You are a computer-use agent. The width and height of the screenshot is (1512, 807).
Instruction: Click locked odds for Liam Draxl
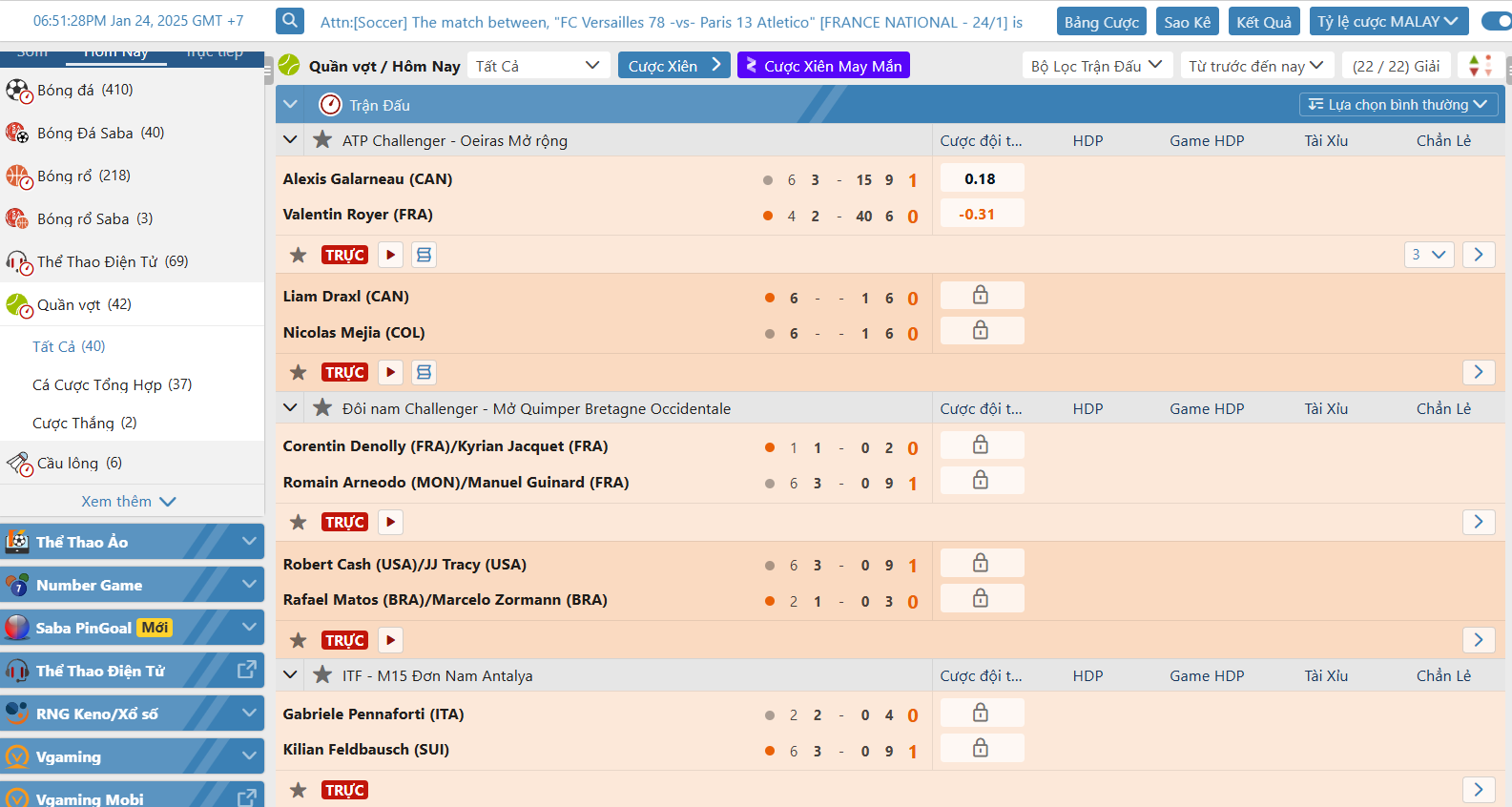point(982,295)
